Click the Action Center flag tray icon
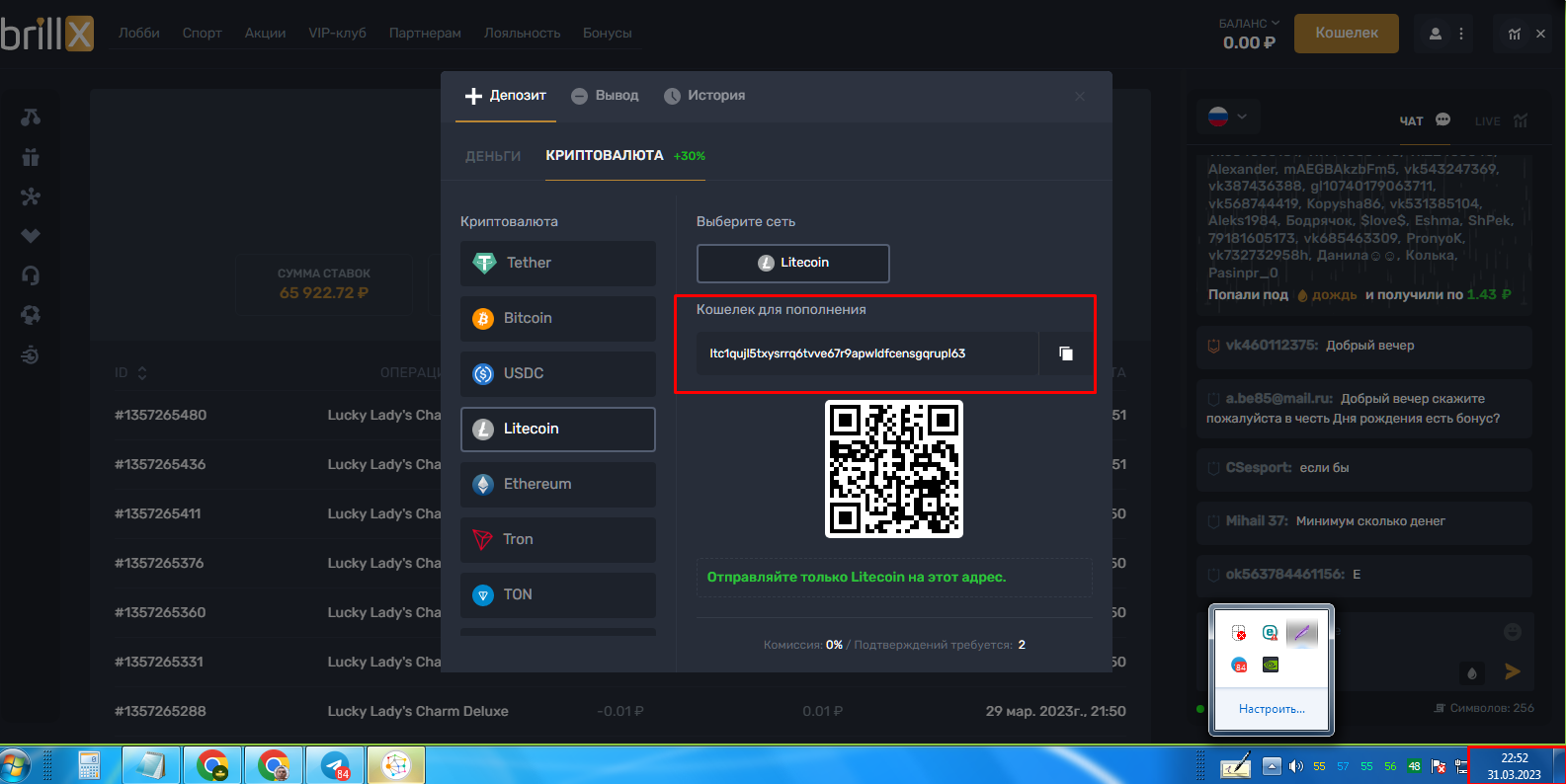The height and width of the screenshot is (784, 1566). 1439,766
